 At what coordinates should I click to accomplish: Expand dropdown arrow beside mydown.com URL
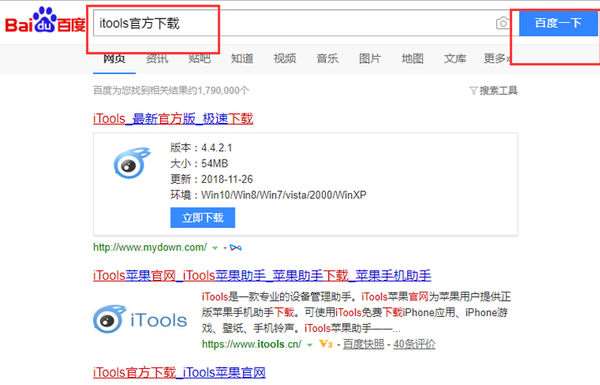pos(215,248)
